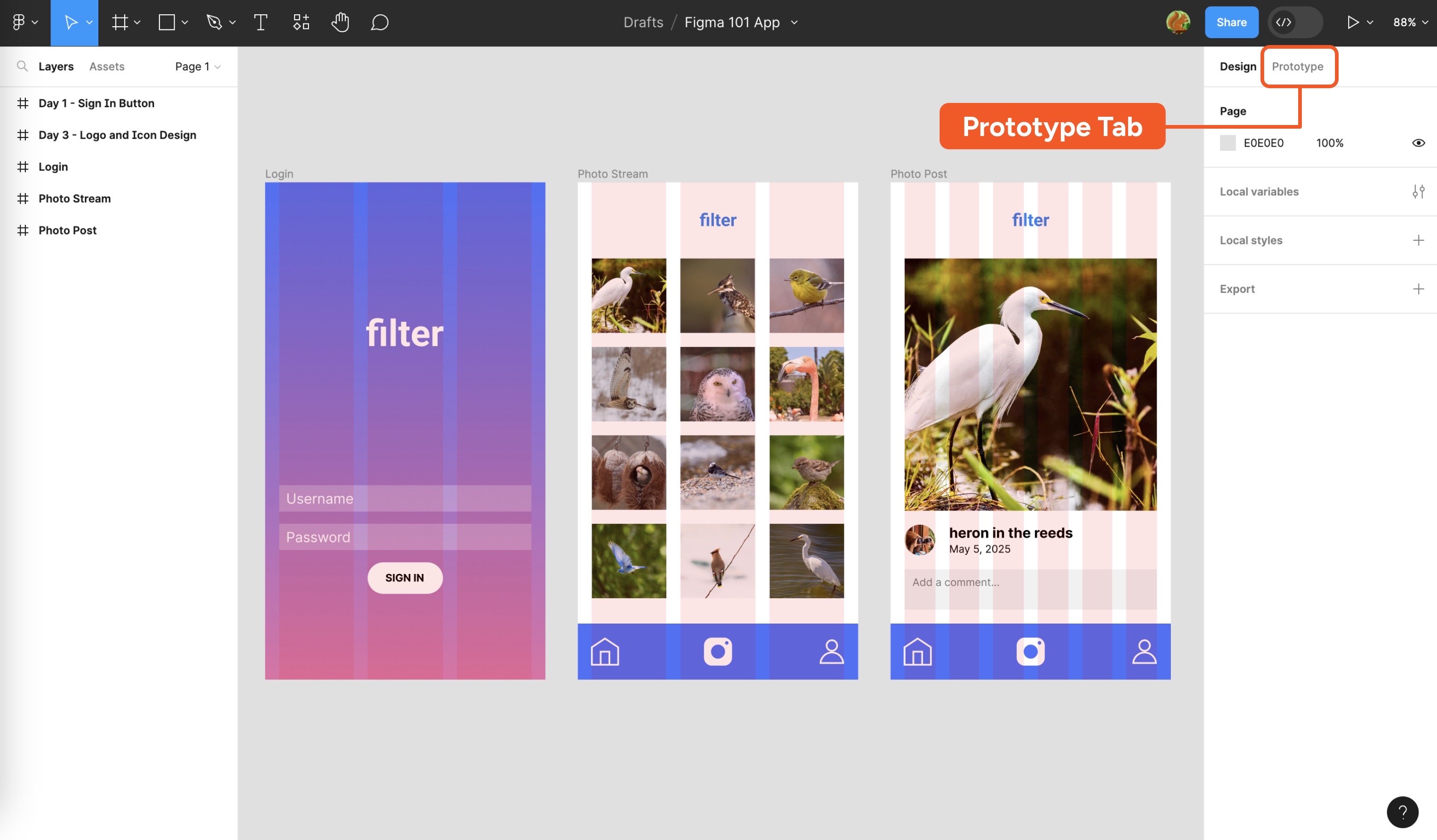Click the Present/Play button
Viewport: 1437px width, 840px height.
(1350, 22)
